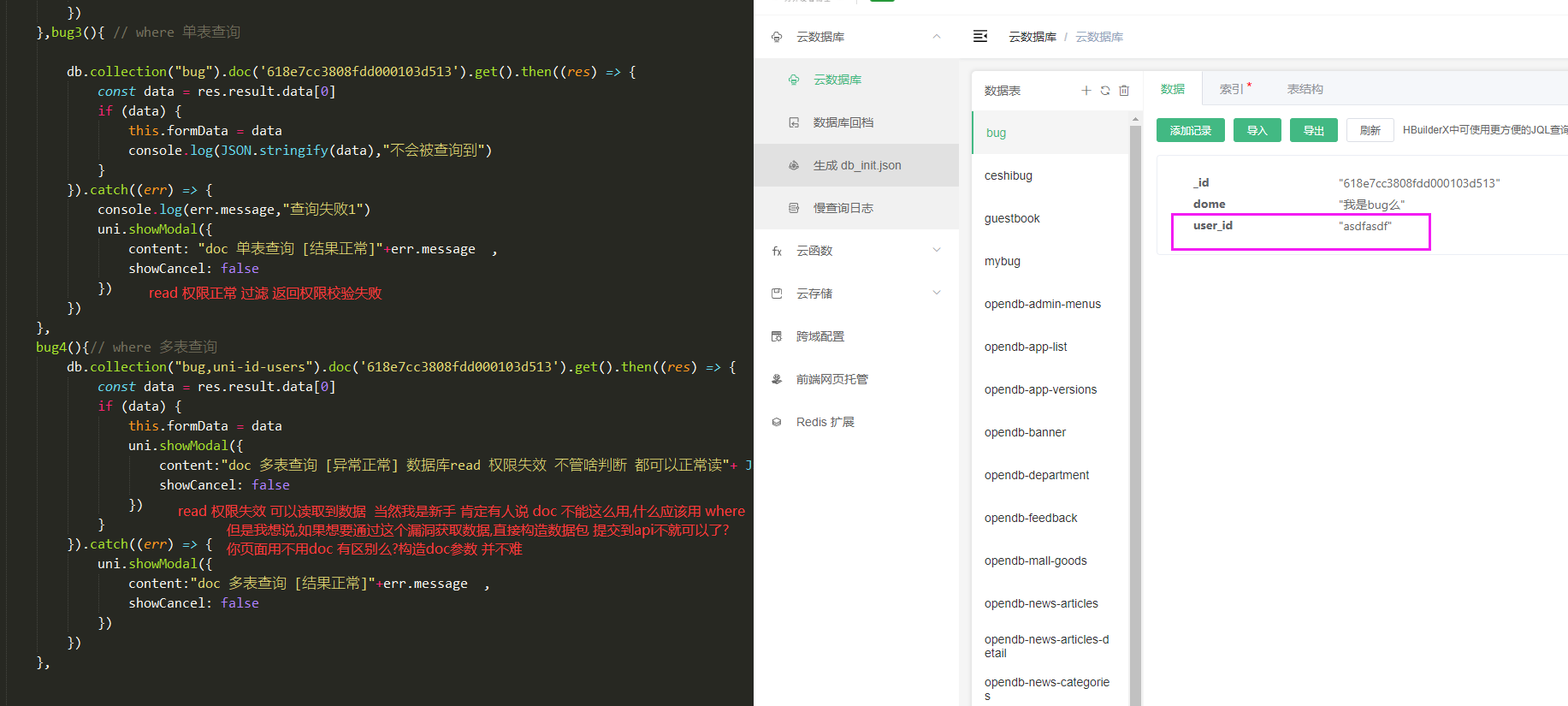Refresh the data table list icon

[1105, 91]
